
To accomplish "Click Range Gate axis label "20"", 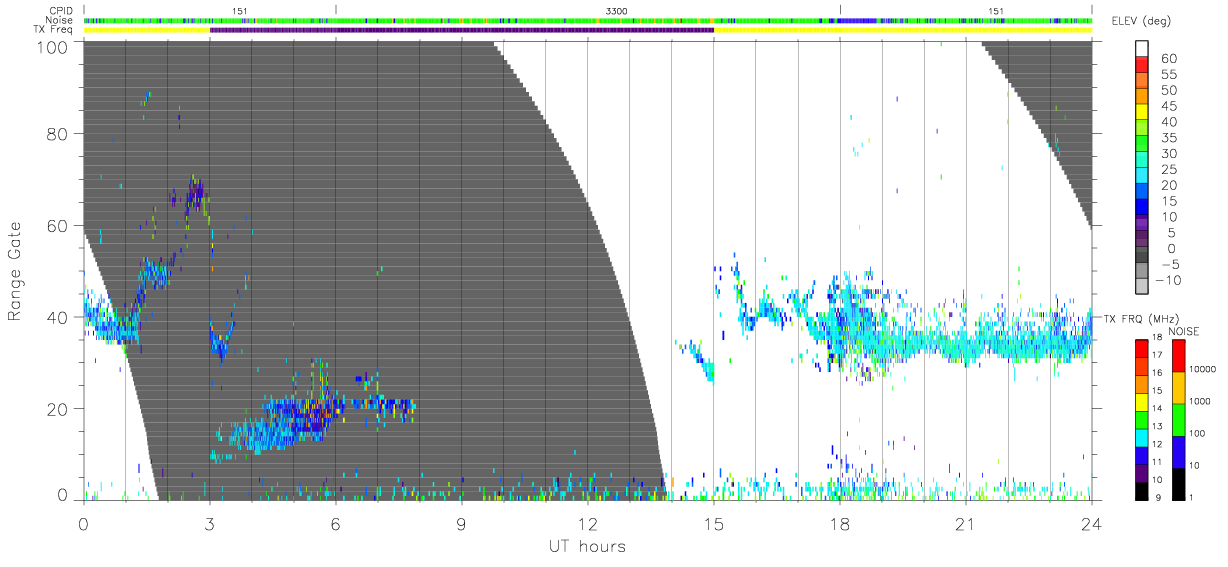I will click(x=59, y=409).
